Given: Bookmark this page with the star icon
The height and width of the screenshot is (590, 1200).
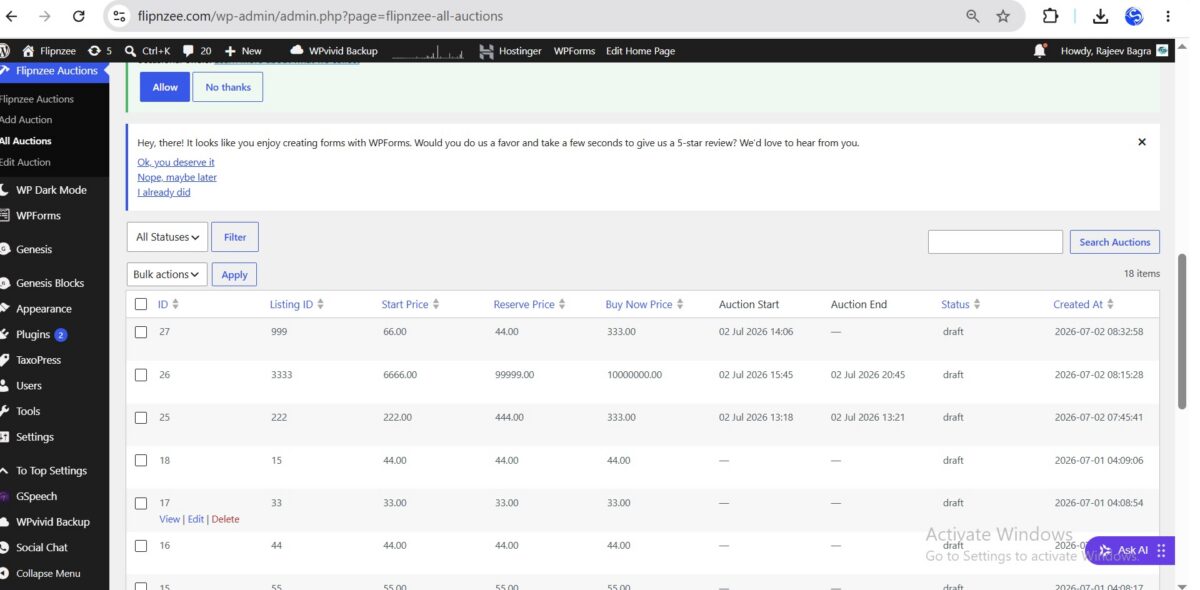Looking at the screenshot, I should tap(1003, 16).
